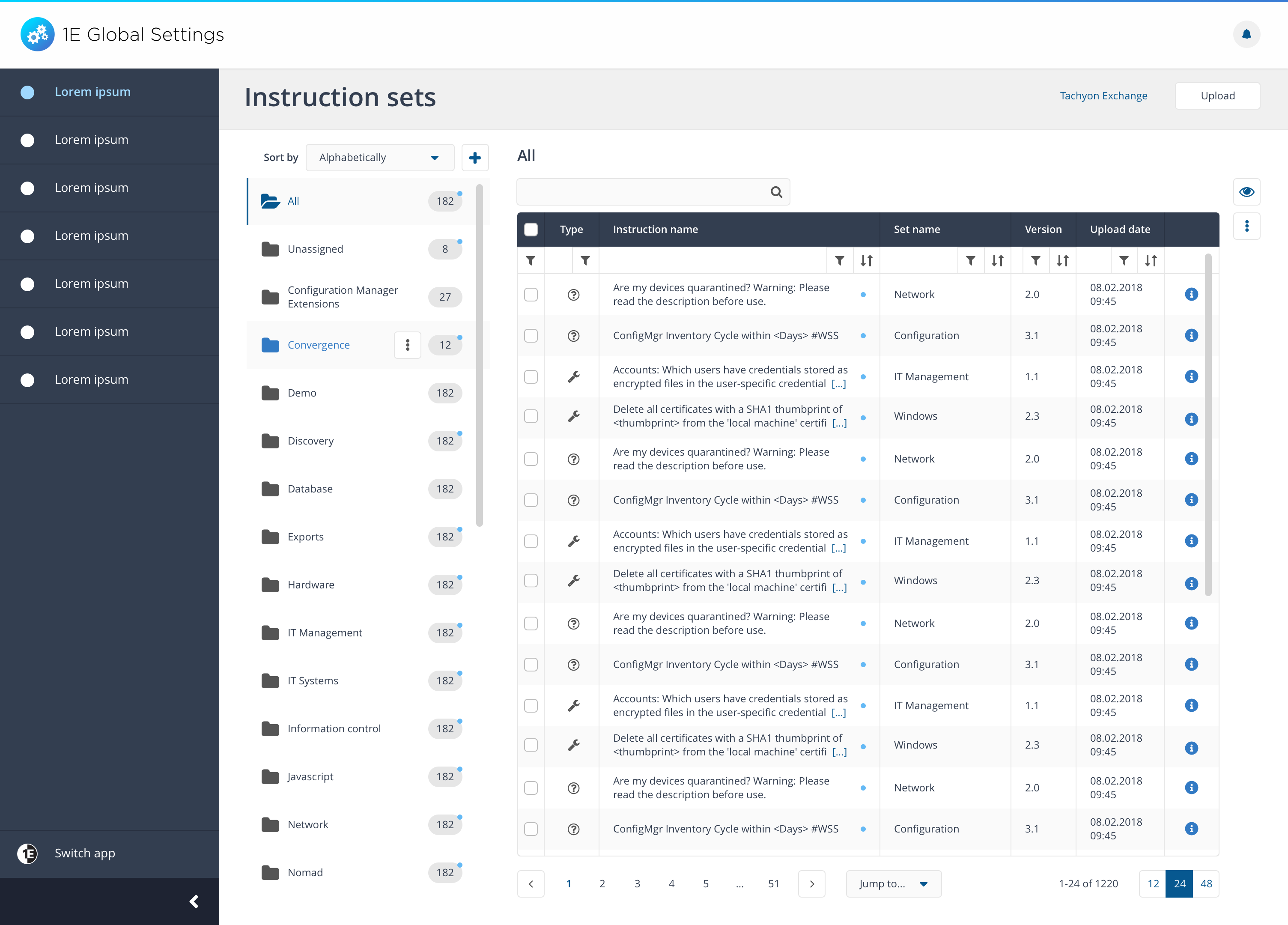Sort the Version column
Viewport: 1288px width, 925px height.
[x=1062, y=261]
